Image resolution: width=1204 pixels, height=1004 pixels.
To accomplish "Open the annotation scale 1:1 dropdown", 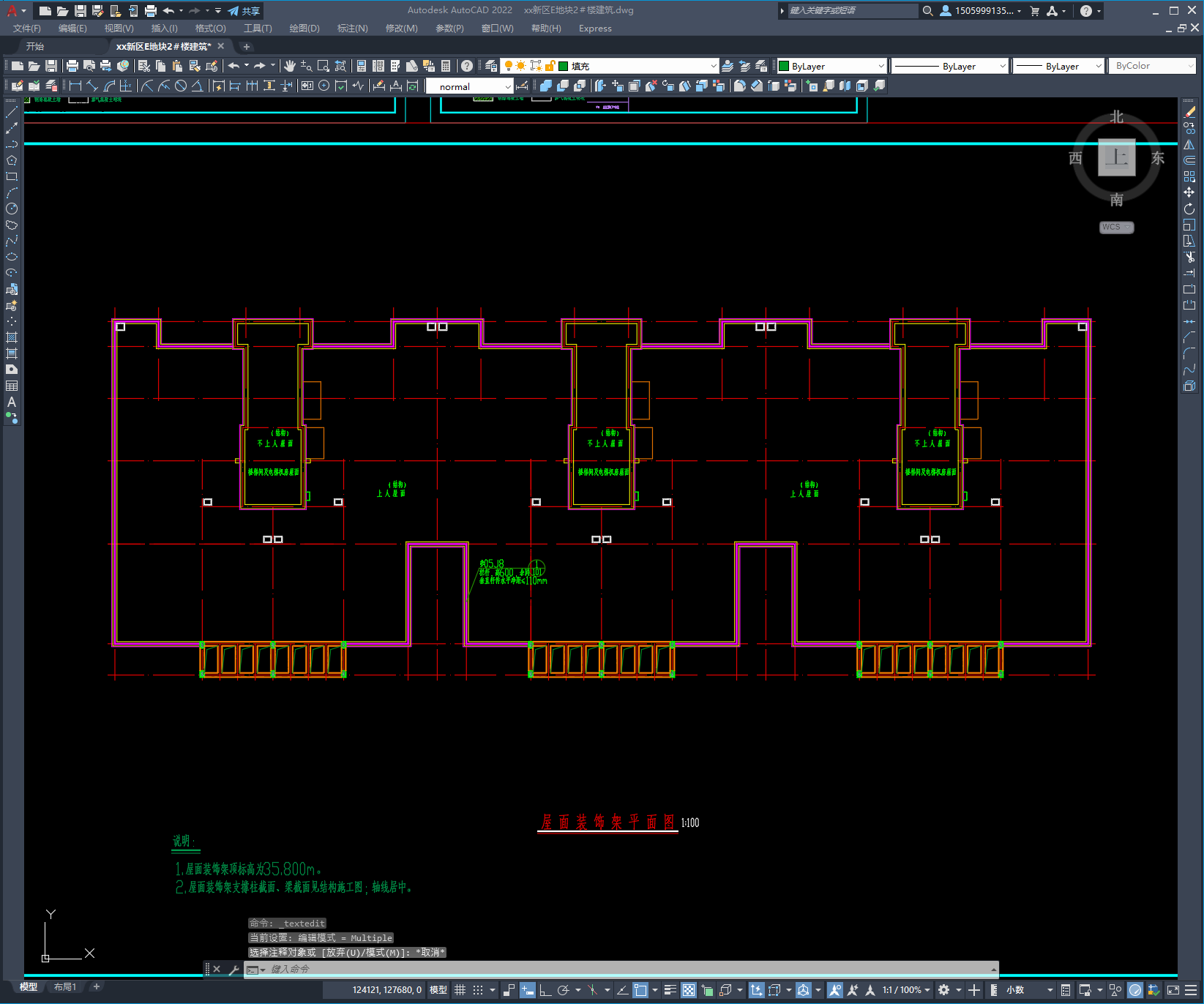I will click(x=906, y=990).
